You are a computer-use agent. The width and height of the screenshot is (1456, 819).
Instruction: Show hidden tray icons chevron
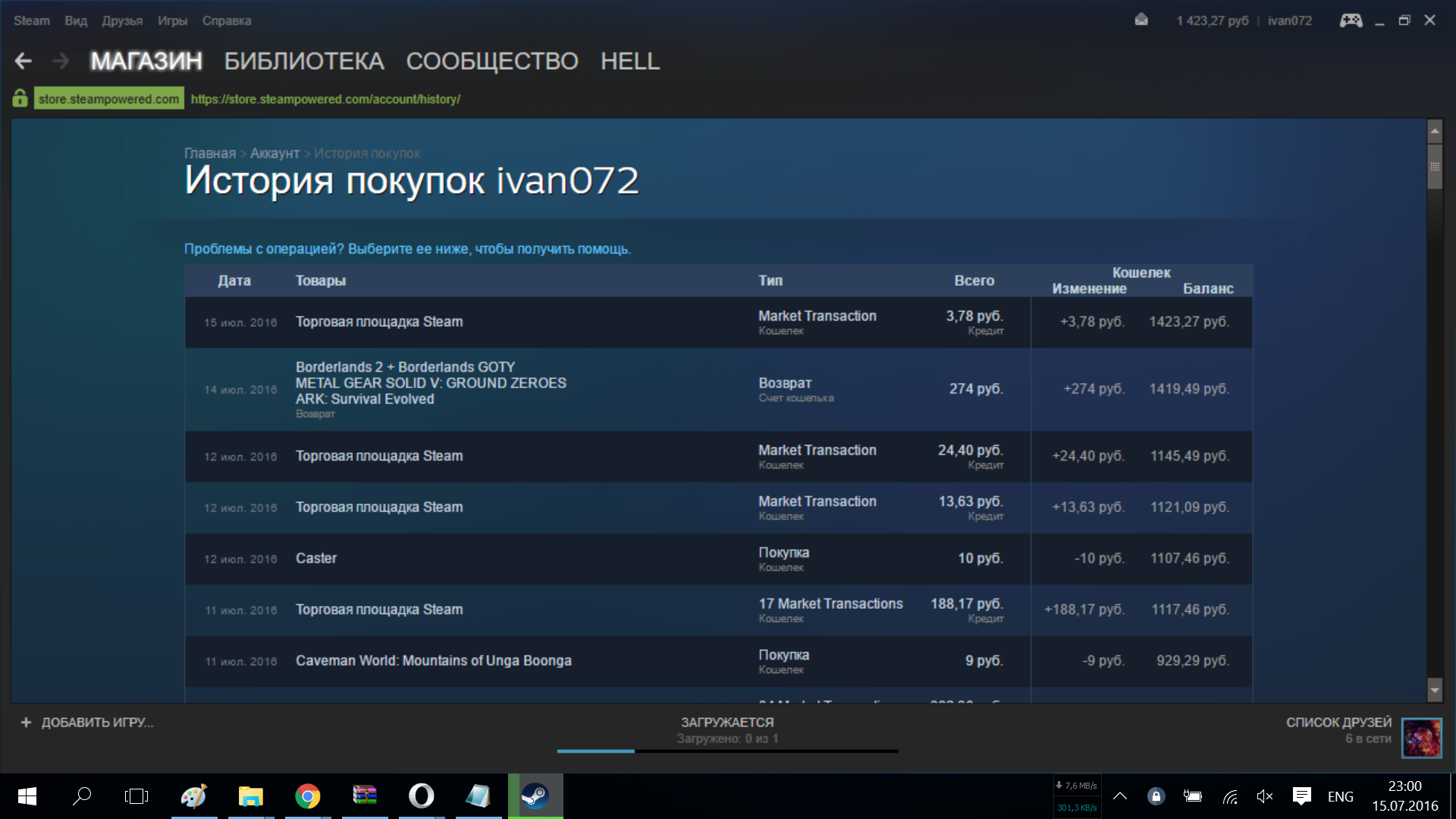[x=1120, y=796]
